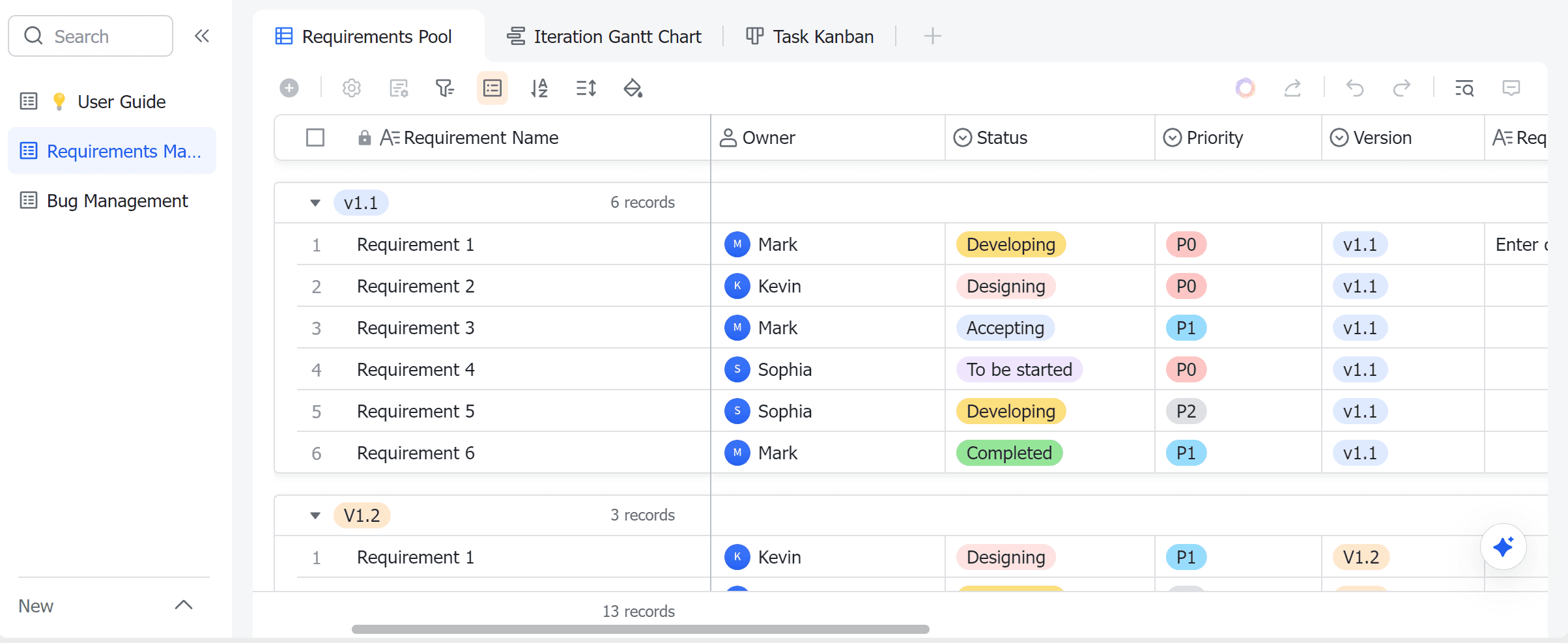Switch to the Iteration Gantt Chart tab
1568x643 pixels.
point(605,36)
